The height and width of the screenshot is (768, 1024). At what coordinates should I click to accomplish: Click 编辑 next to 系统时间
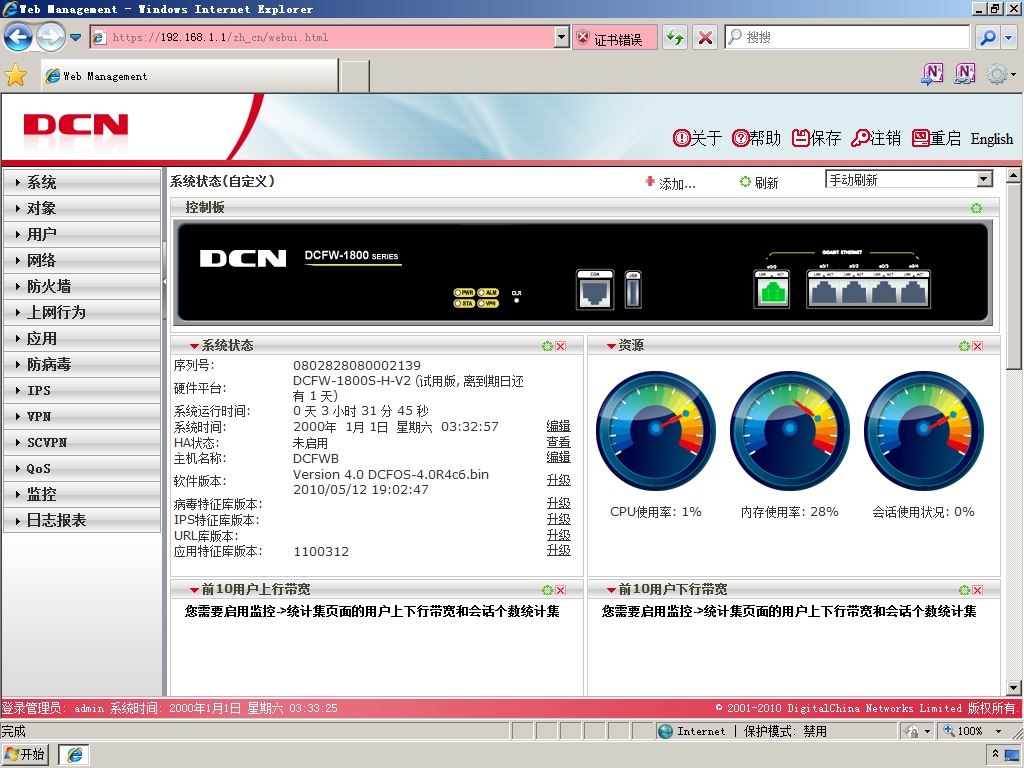pos(558,426)
